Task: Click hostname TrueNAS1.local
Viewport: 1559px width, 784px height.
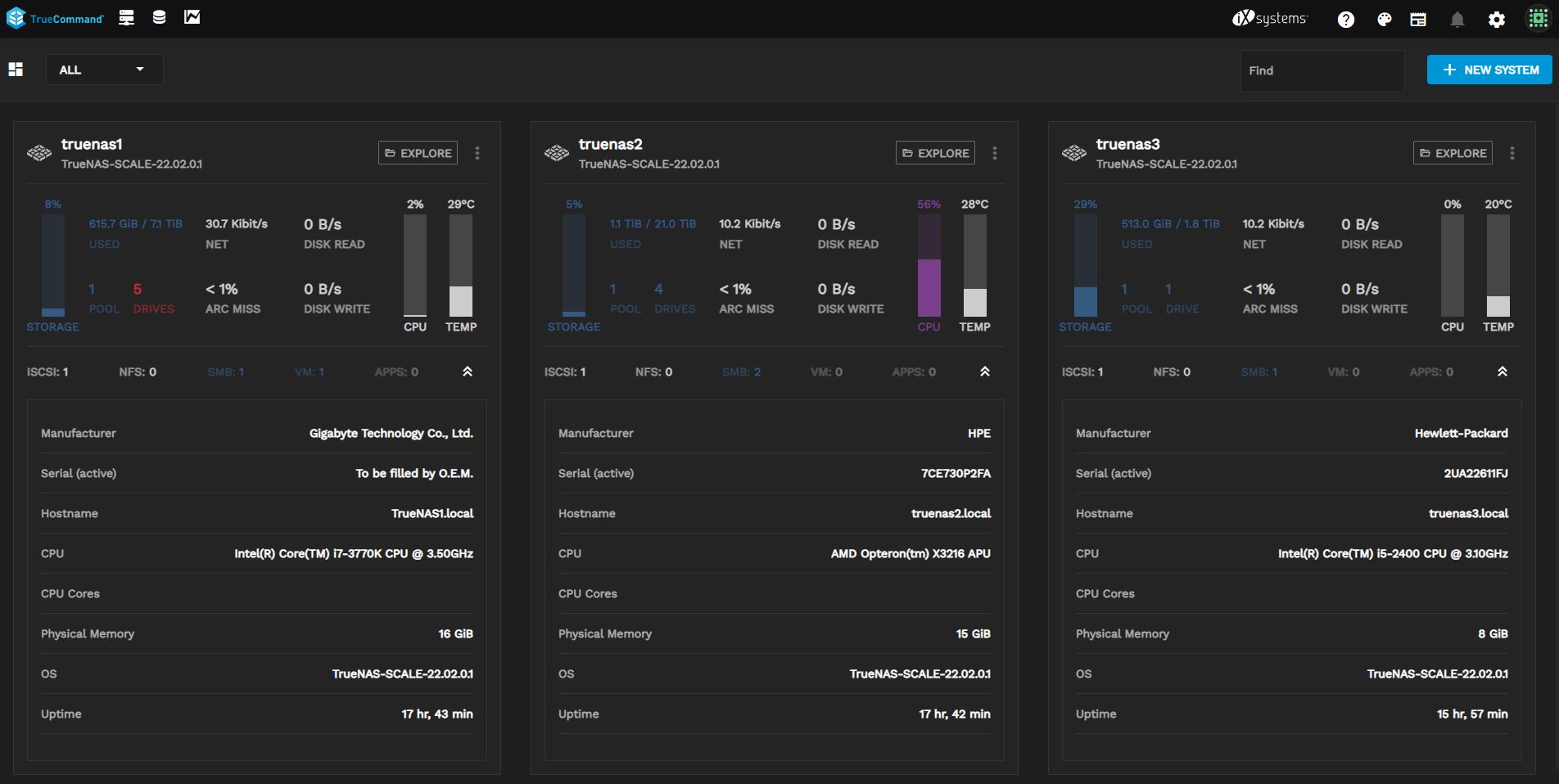Action: click(432, 513)
